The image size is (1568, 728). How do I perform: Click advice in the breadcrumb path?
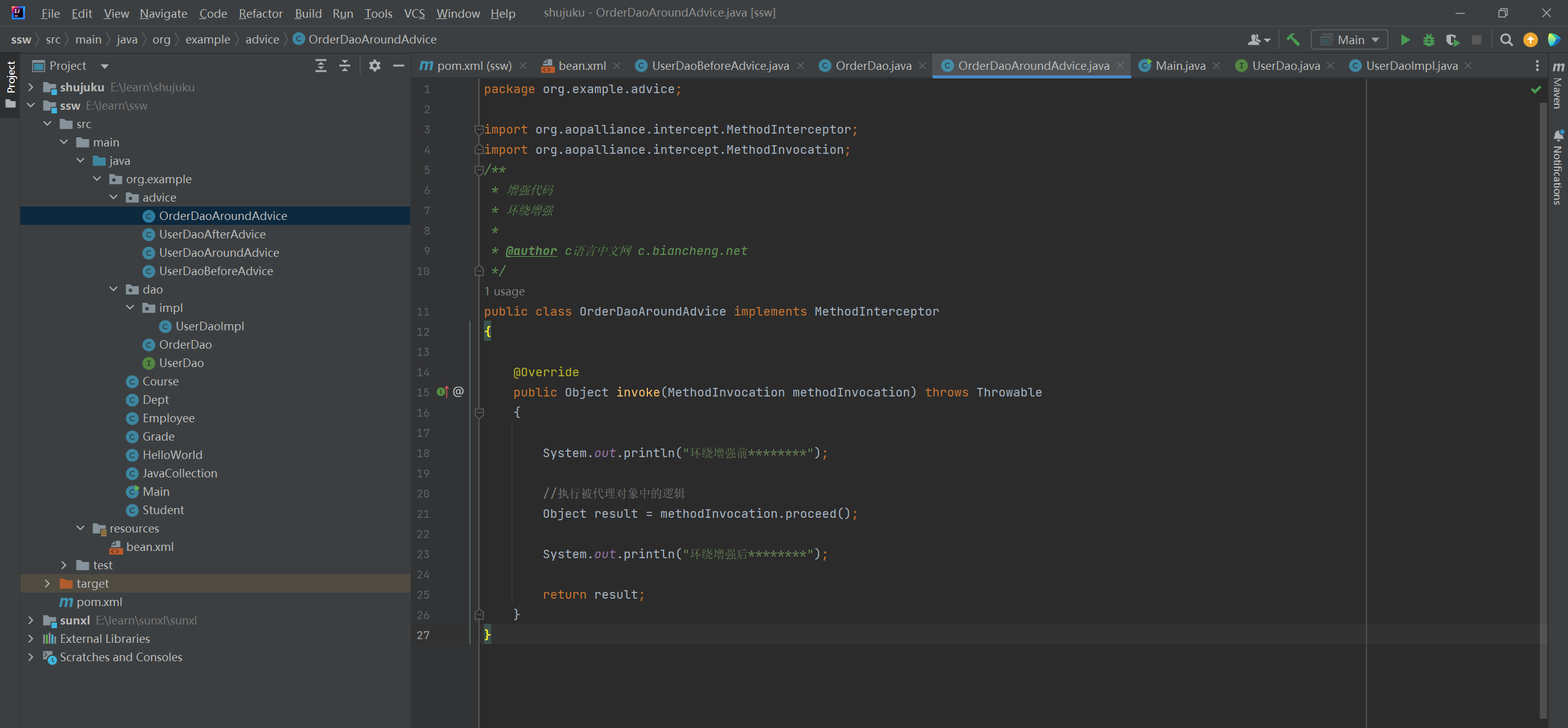point(262,40)
